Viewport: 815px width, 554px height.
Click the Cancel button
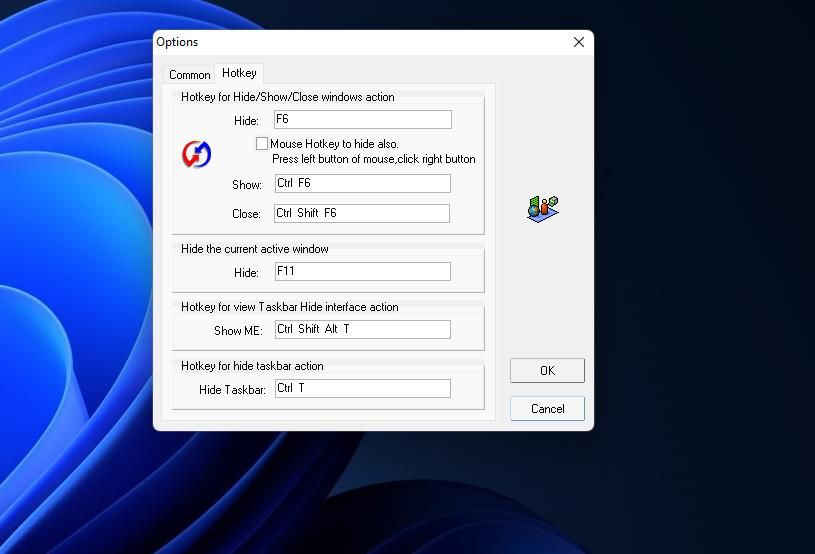coord(547,408)
